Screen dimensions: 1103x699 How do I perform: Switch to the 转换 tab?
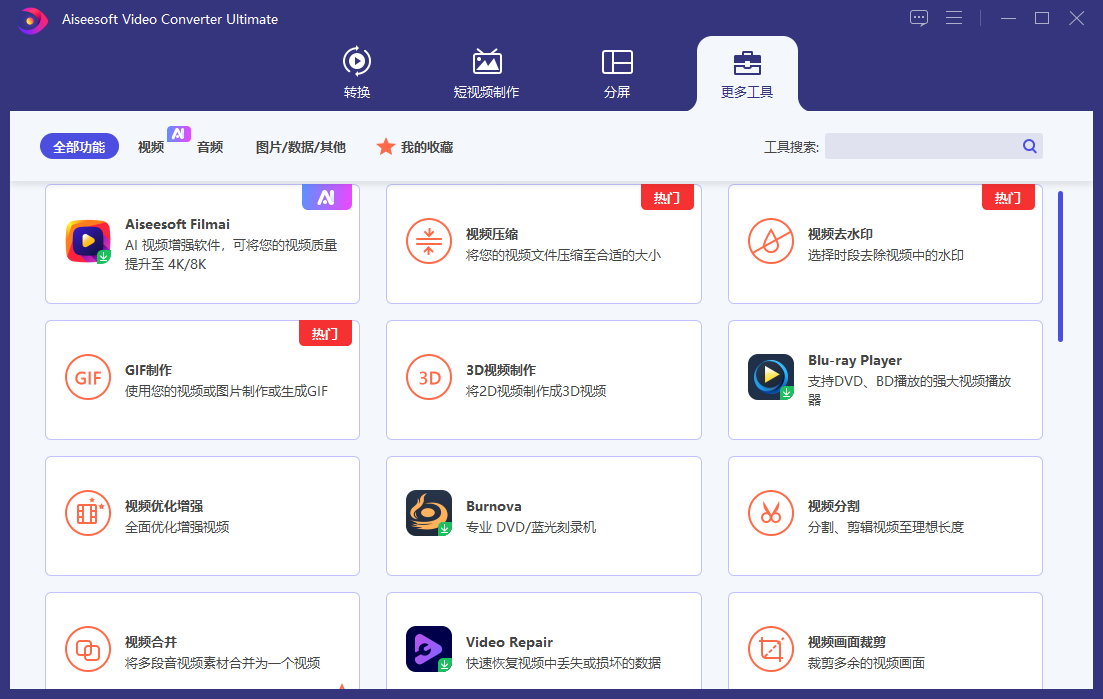(357, 73)
